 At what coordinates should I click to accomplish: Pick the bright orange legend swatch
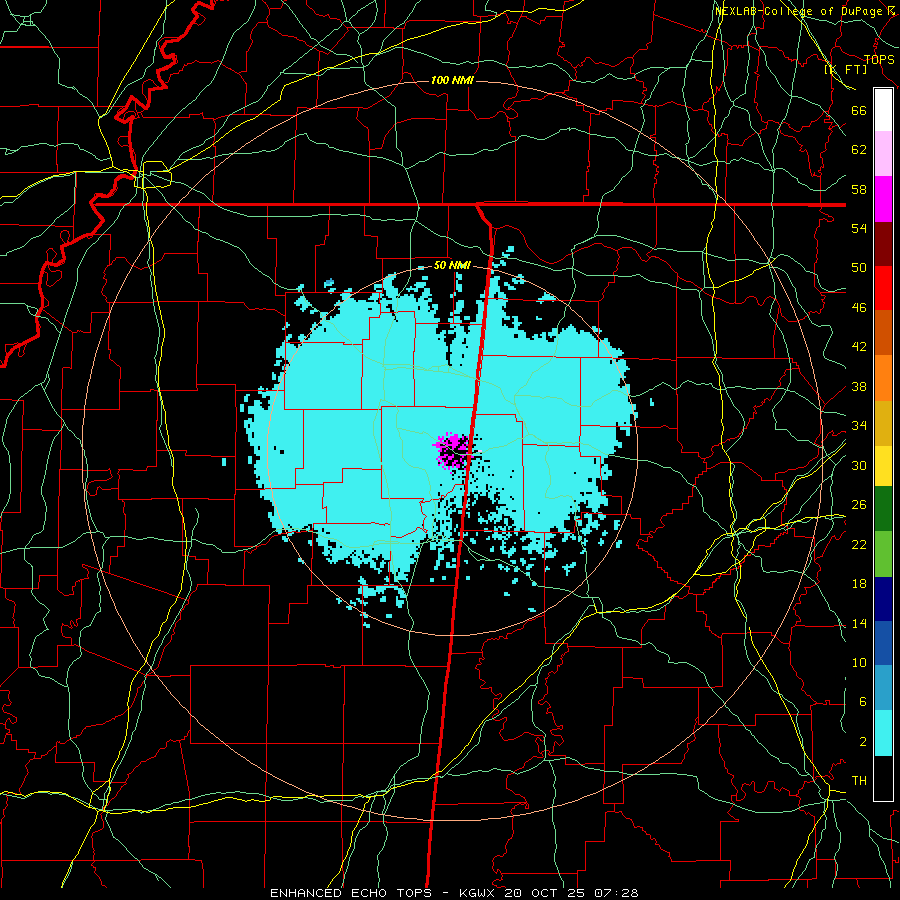pyautogui.click(x=883, y=378)
